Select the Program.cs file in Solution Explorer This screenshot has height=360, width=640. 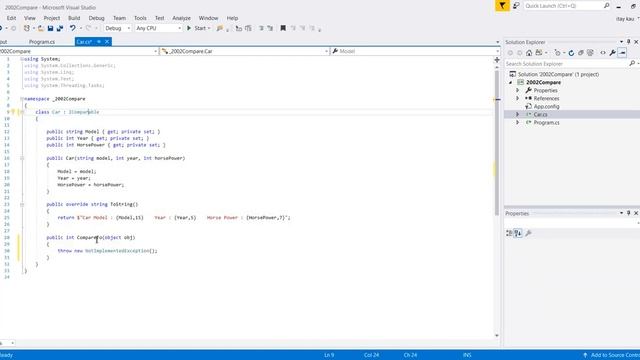(547, 122)
